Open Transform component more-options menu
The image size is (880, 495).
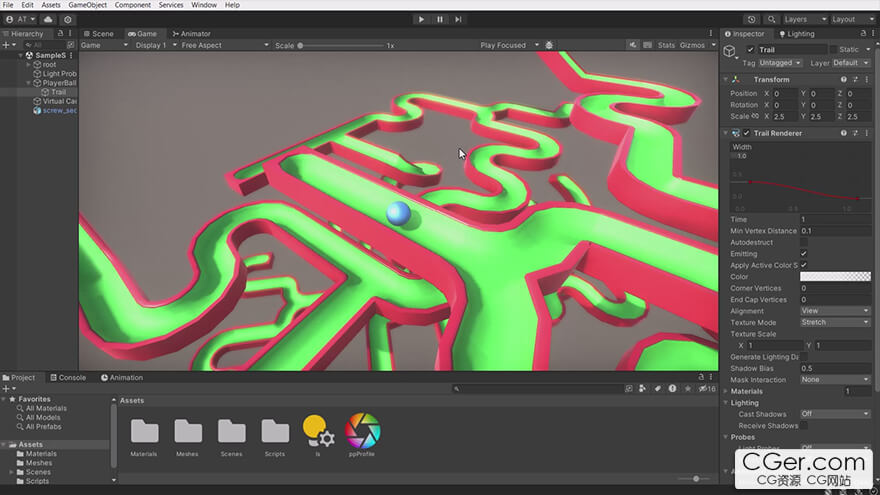pos(867,80)
